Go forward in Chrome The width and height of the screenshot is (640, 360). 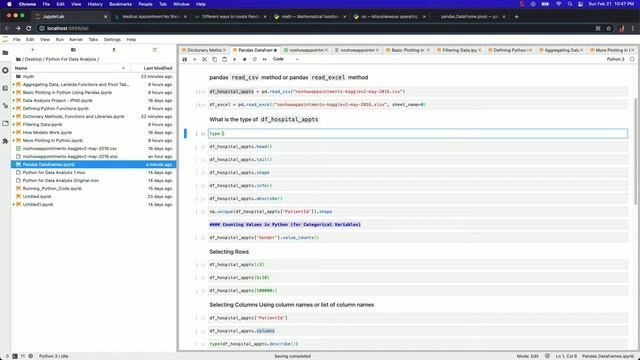[x=18, y=28]
